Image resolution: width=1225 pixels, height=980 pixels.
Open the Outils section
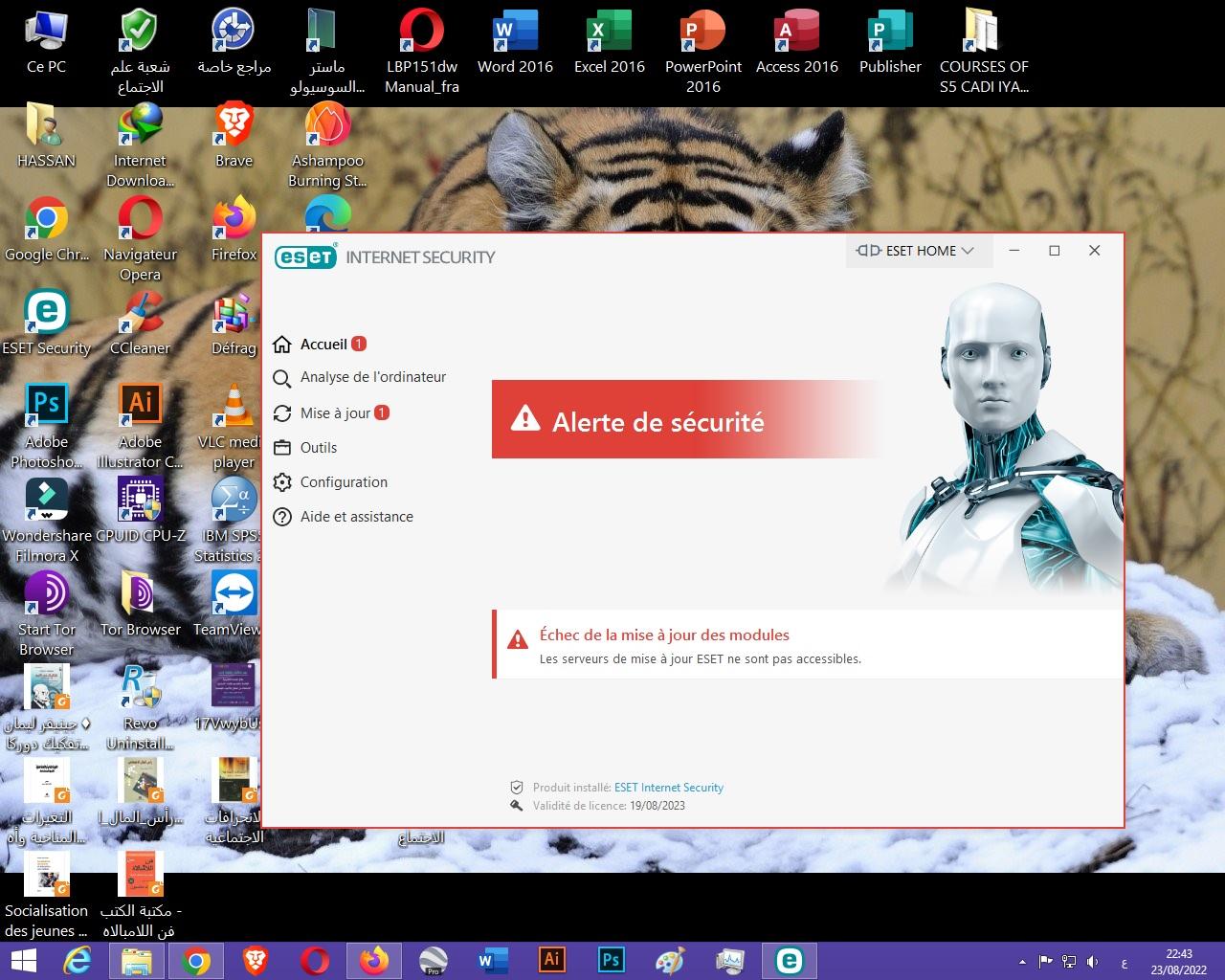click(305, 448)
